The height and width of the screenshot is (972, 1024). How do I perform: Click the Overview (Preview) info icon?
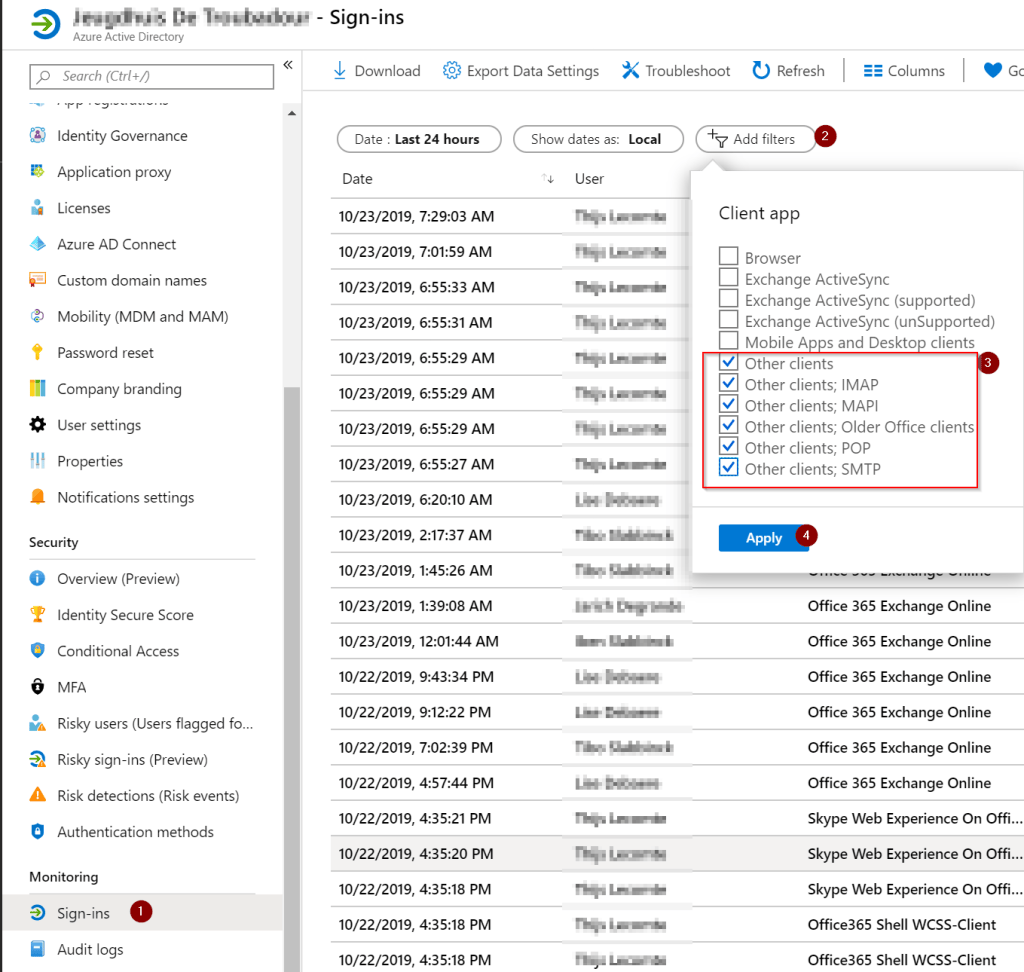click(38, 578)
